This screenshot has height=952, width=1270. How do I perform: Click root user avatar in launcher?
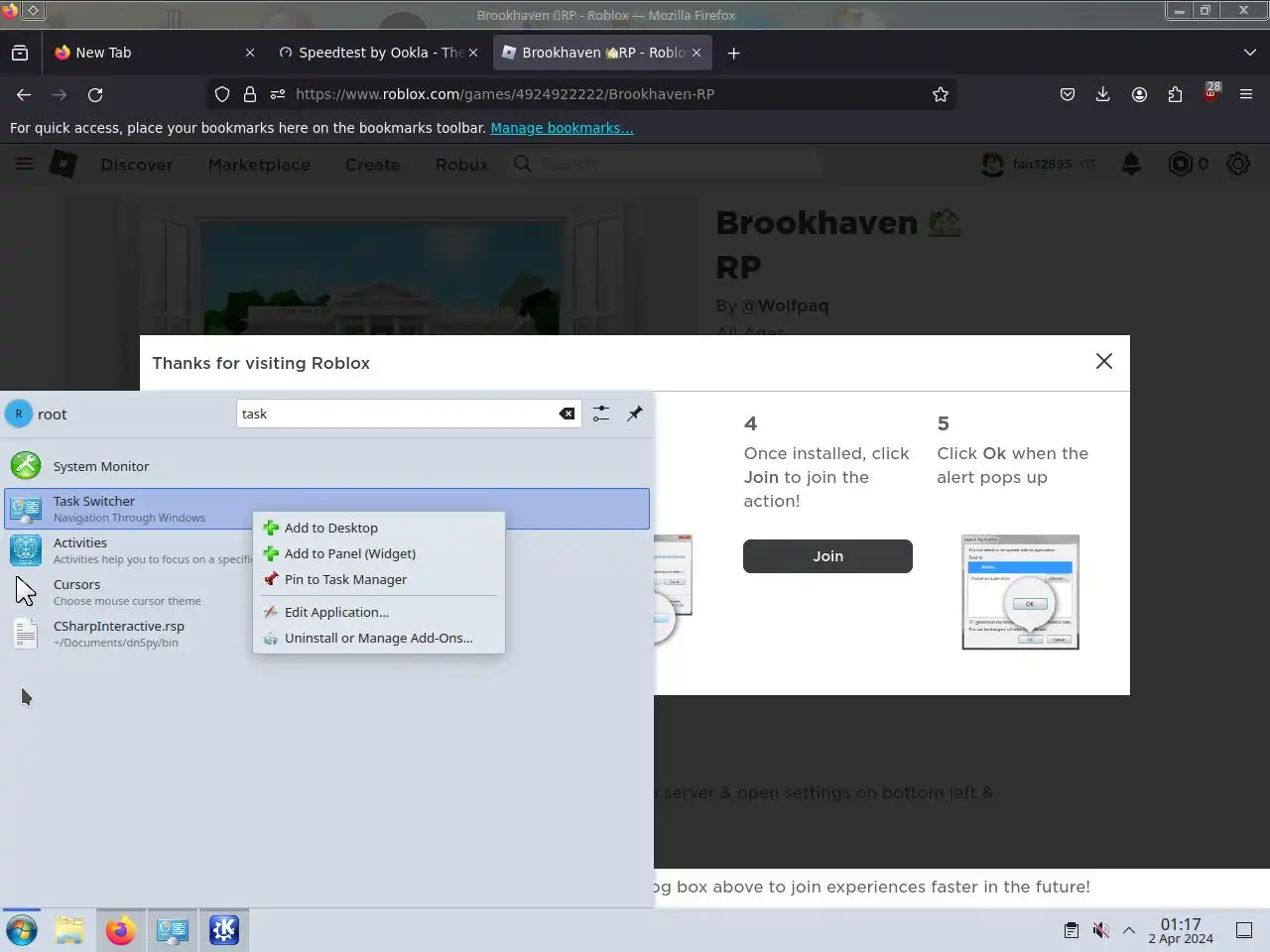pyautogui.click(x=19, y=414)
